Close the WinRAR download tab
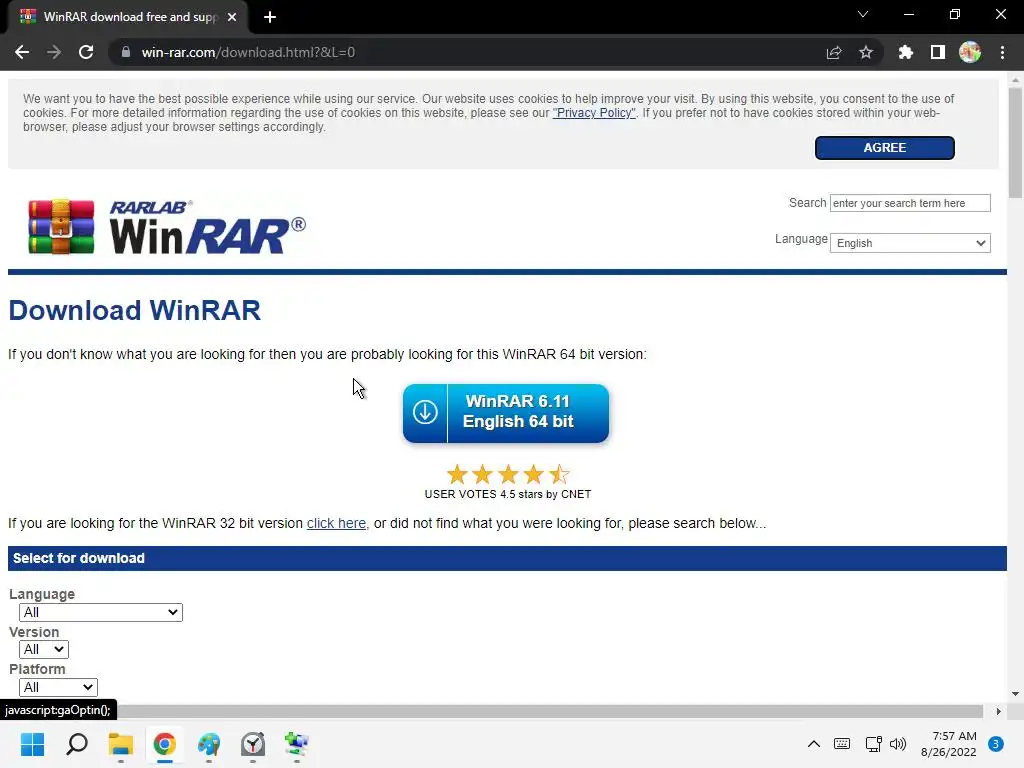 (x=232, y=17)
